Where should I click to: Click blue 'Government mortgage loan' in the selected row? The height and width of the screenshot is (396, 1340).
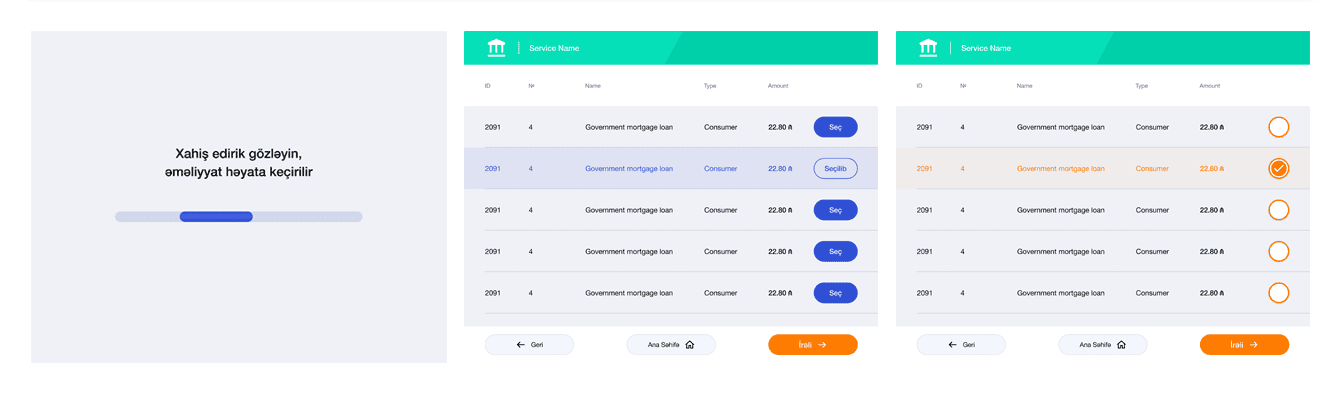coord(629,169)
